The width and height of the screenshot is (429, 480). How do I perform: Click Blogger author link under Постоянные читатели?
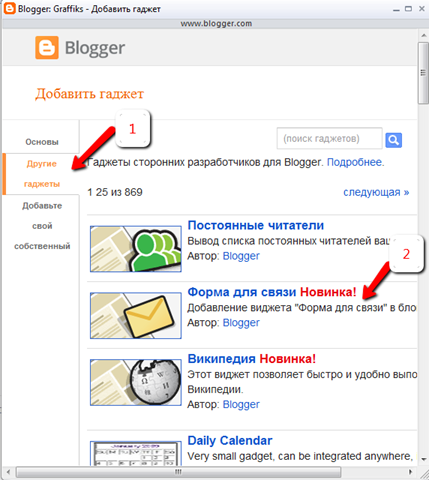point(241,256)
